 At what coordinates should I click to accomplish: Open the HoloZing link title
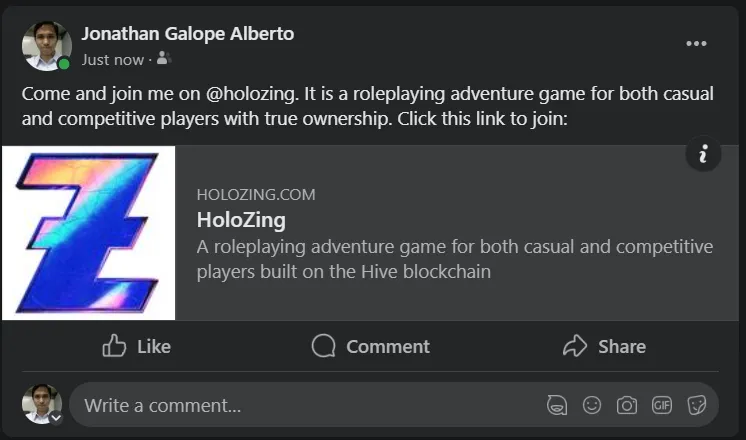(241, 220)
